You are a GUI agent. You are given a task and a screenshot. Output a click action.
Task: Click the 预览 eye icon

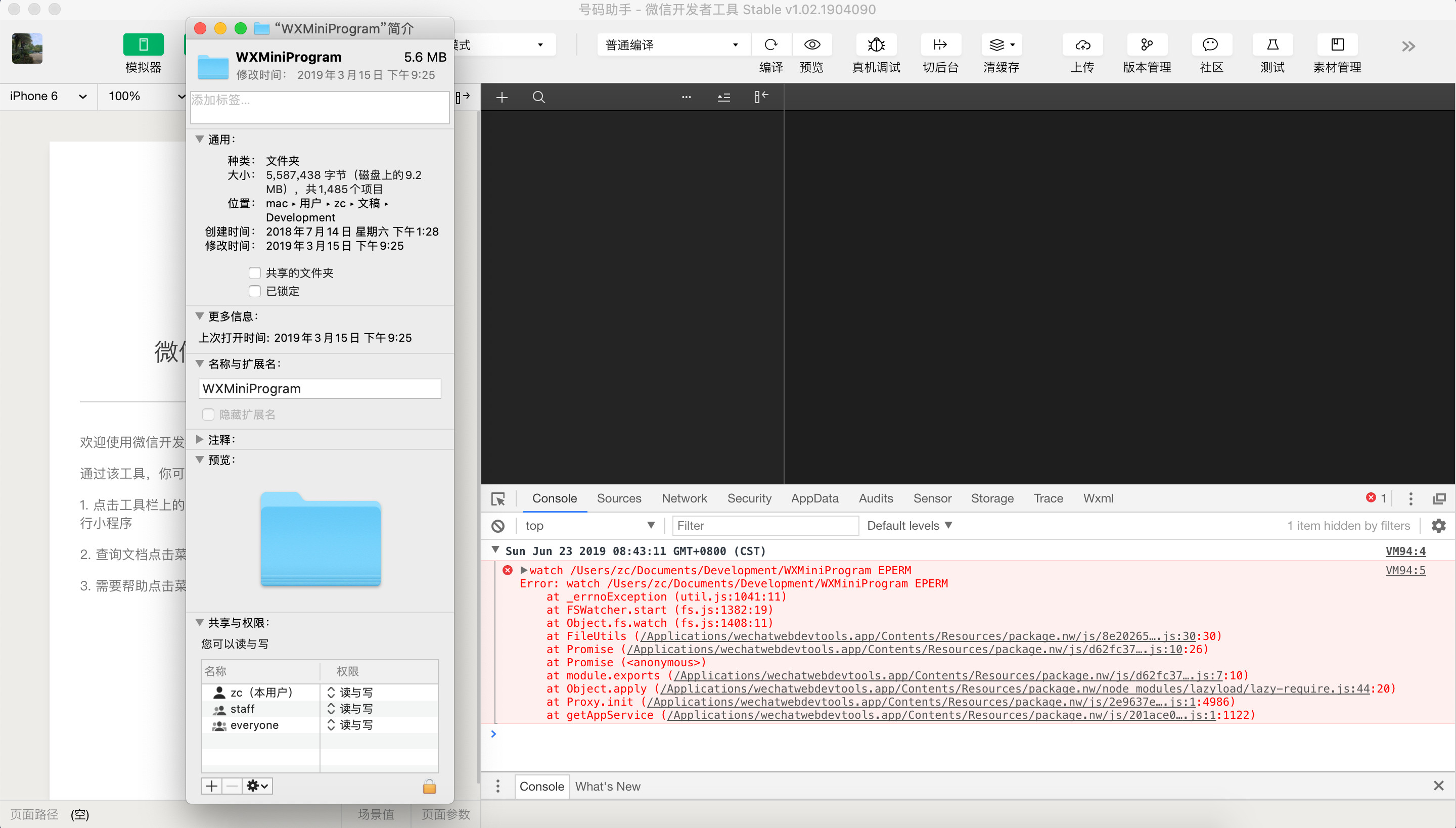[811, 45]
